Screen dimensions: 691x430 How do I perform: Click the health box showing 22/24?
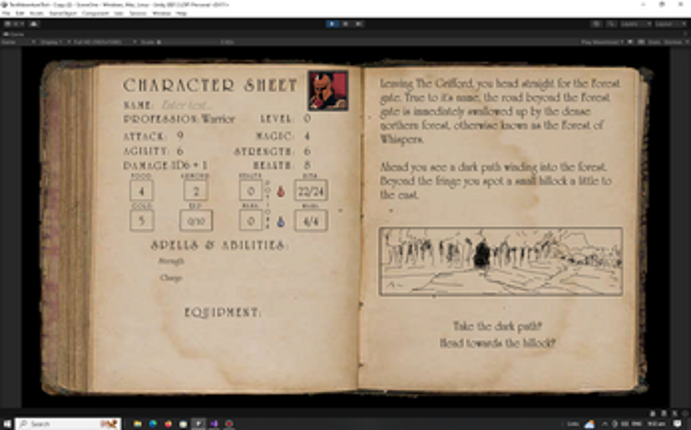click(x=311, y=191)
